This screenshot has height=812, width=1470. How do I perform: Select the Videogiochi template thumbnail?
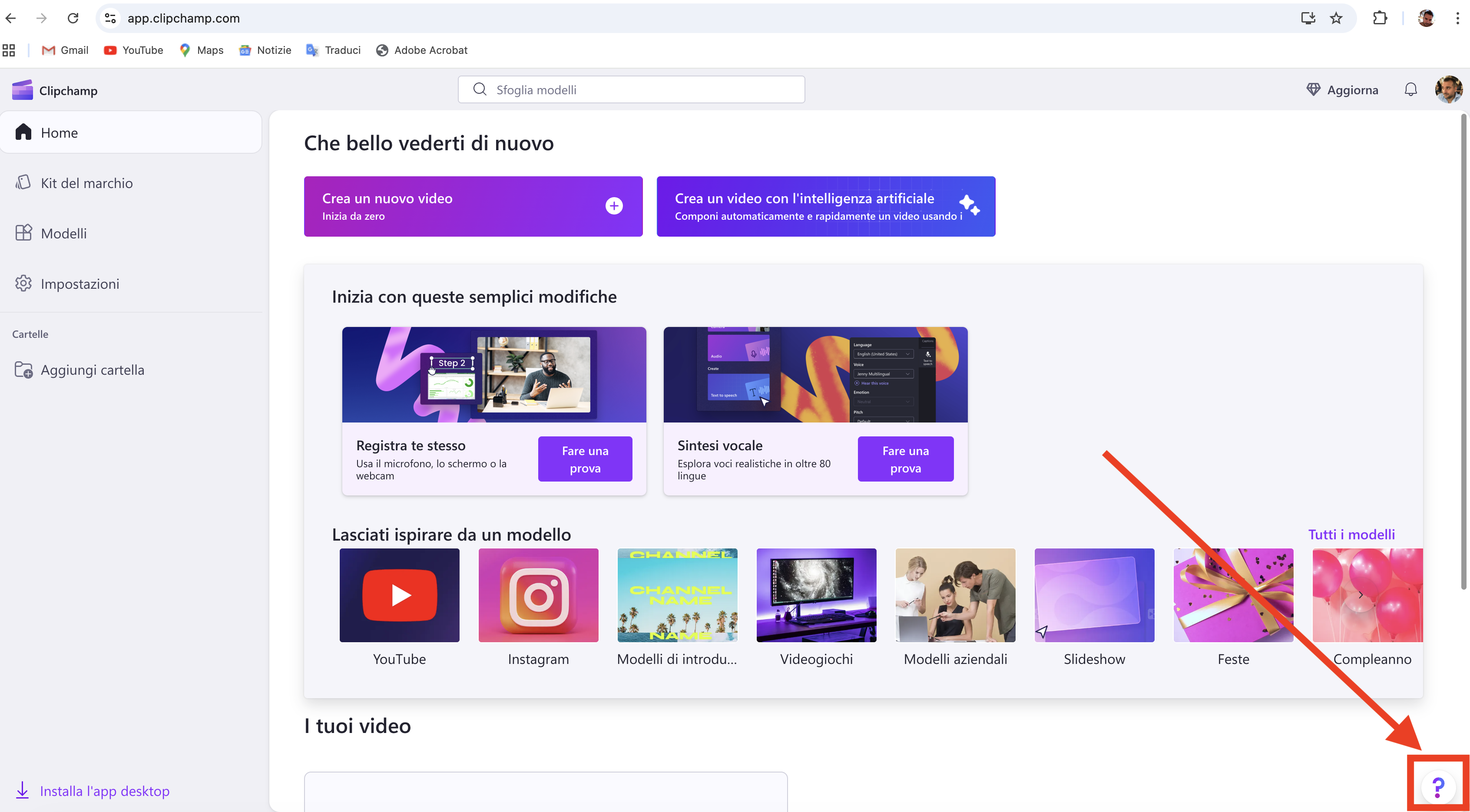(x=816, y=595)
